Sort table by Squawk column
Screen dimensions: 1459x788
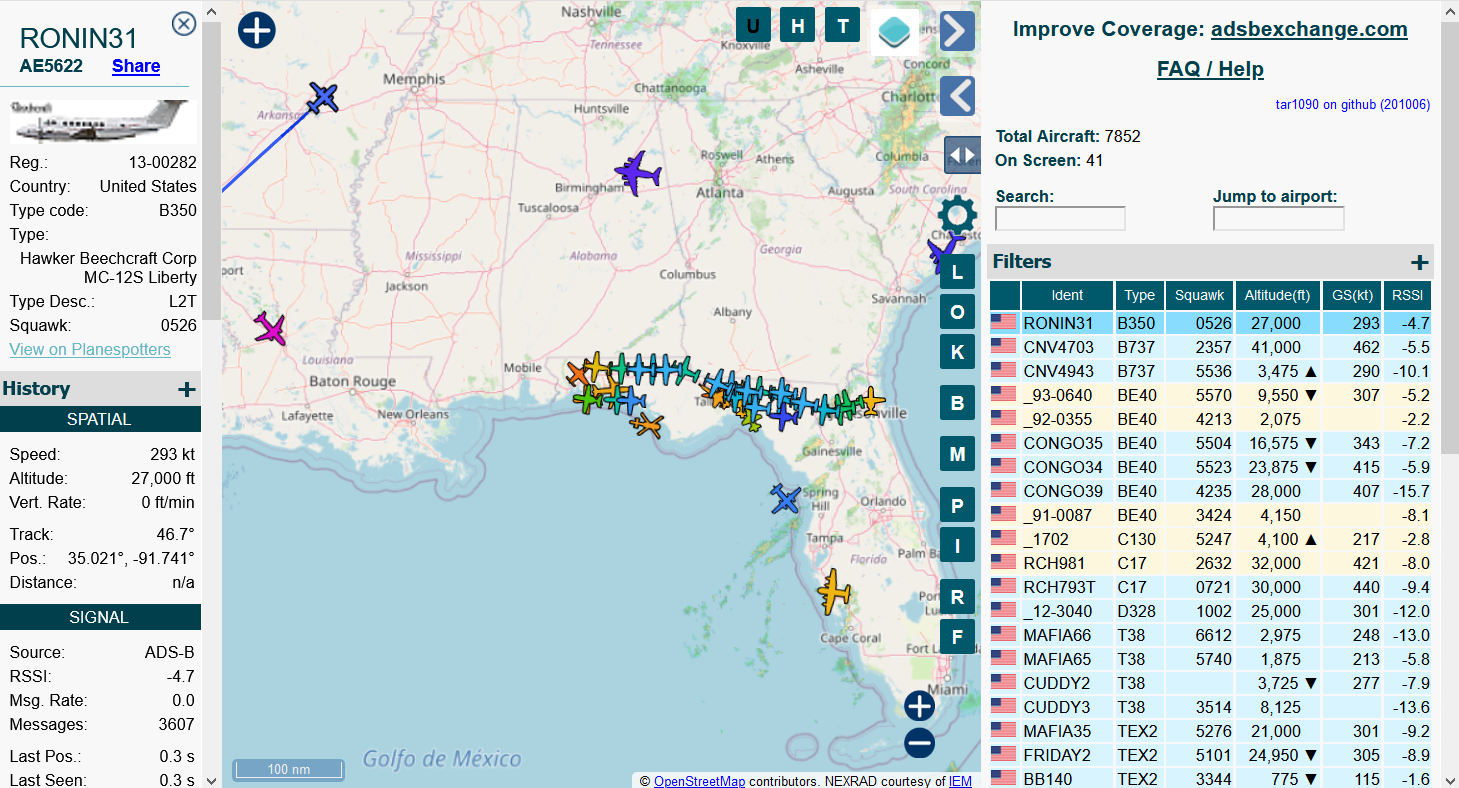(x=1199, y=295)
